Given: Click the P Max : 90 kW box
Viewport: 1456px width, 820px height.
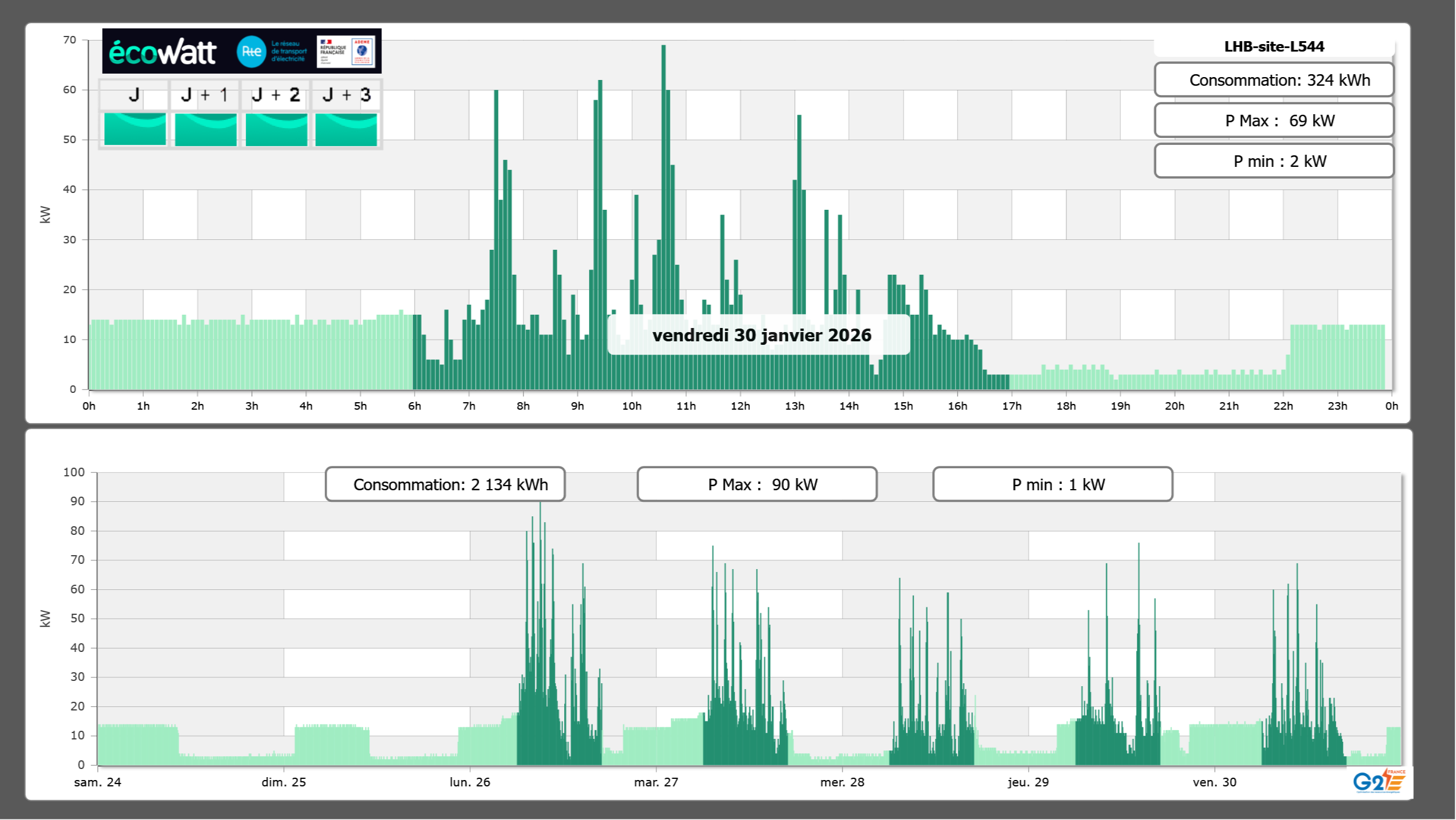Looking at the screenshot, I should (757, 484).
